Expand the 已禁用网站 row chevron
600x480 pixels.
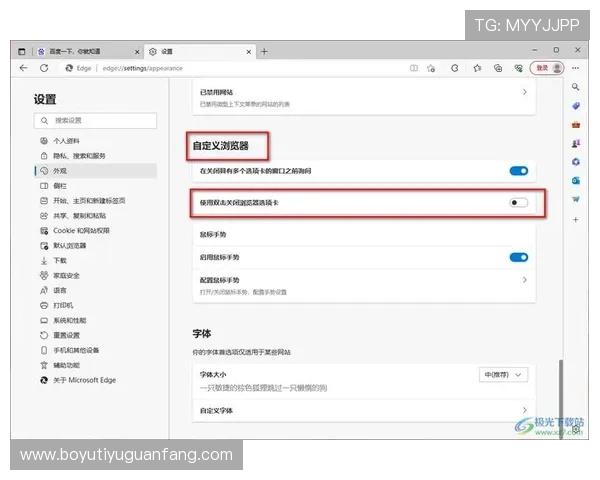pos(525,92)
